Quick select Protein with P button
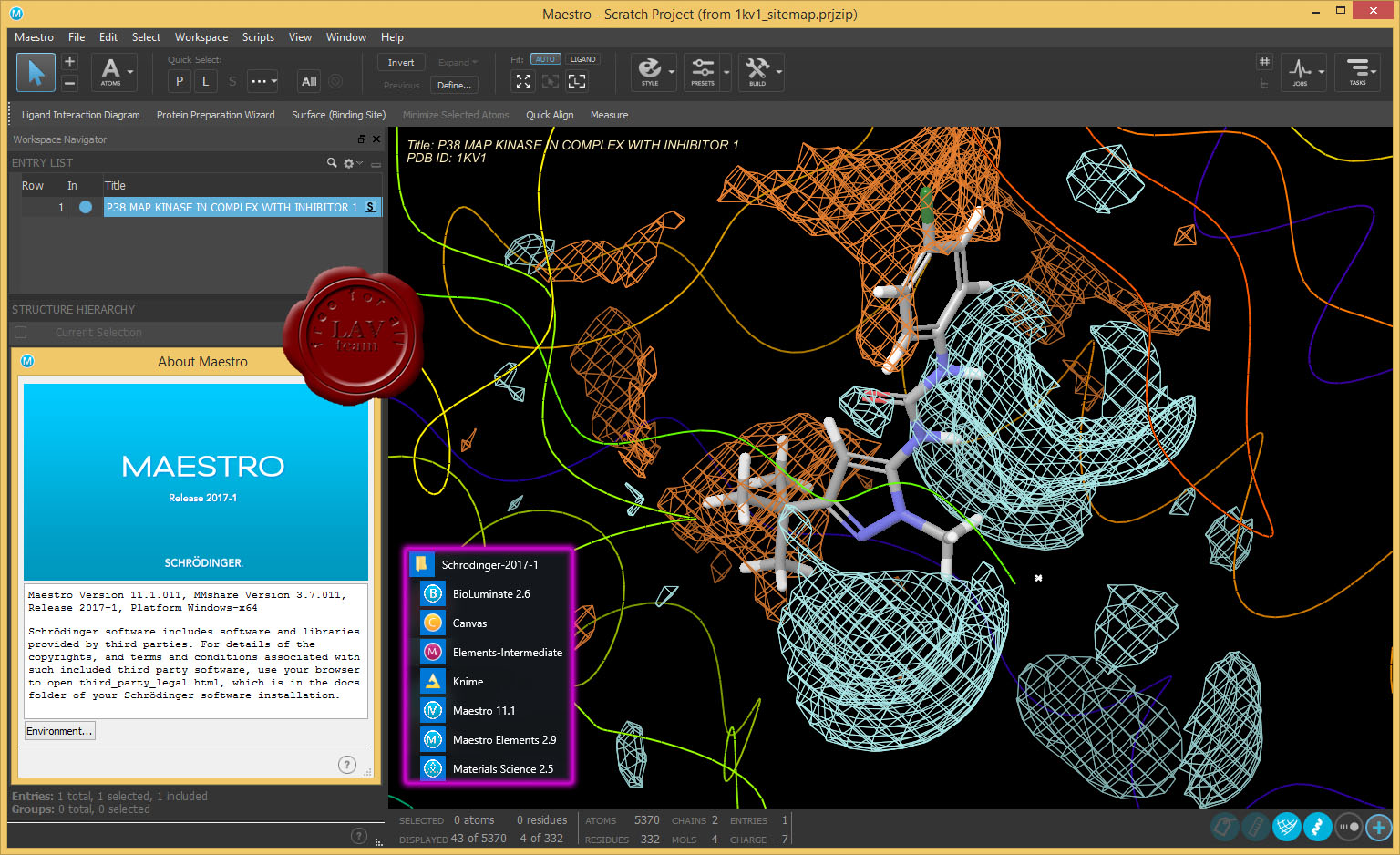The width and height of the screenshot is (1400, 855). pos(180,81)
